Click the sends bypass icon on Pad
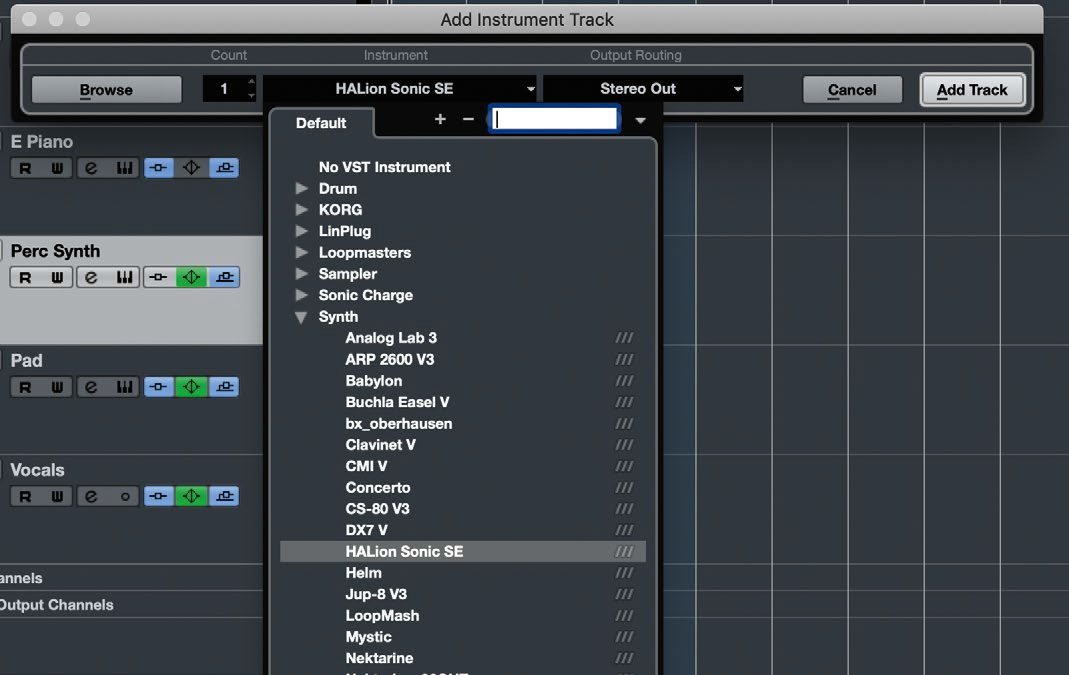This screenshot has width=1069, height=675. 224,387
